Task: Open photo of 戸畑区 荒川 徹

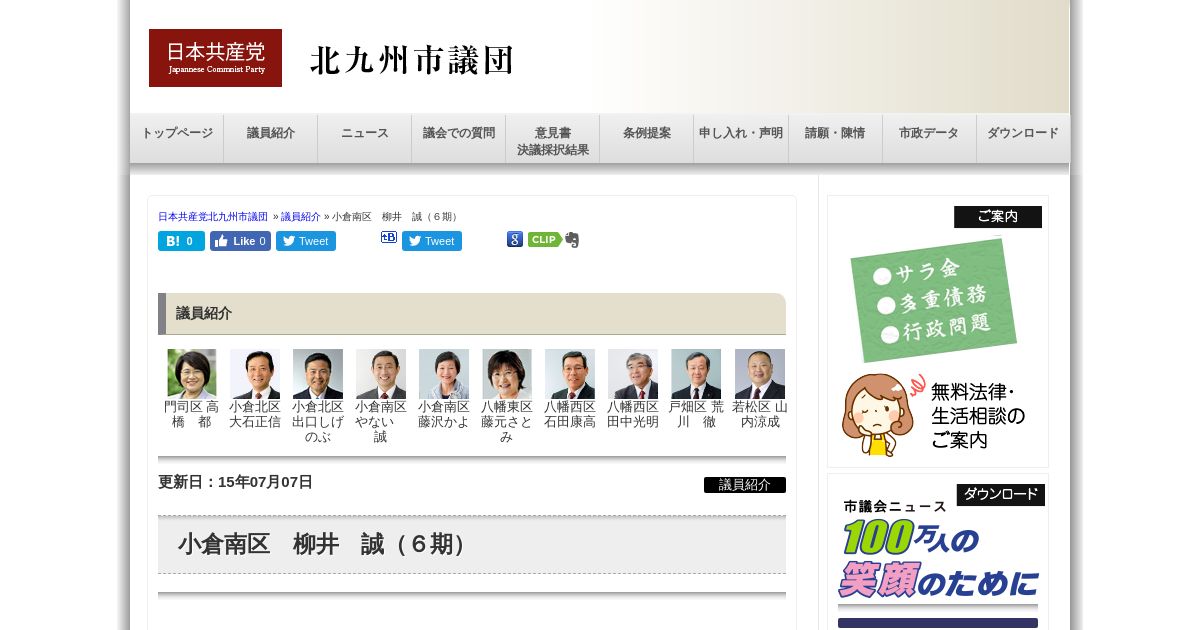Action: [696, 374]
